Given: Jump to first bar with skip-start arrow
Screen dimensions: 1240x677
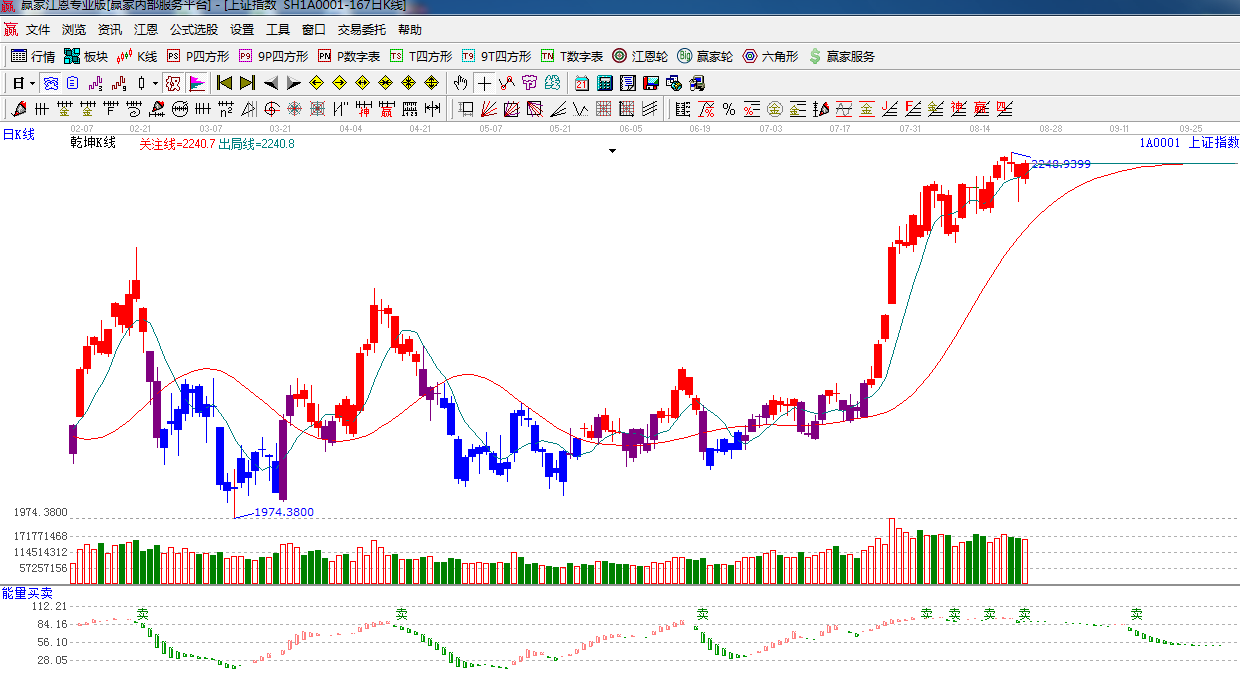Looking at the screenshot, I should point(224,83).
